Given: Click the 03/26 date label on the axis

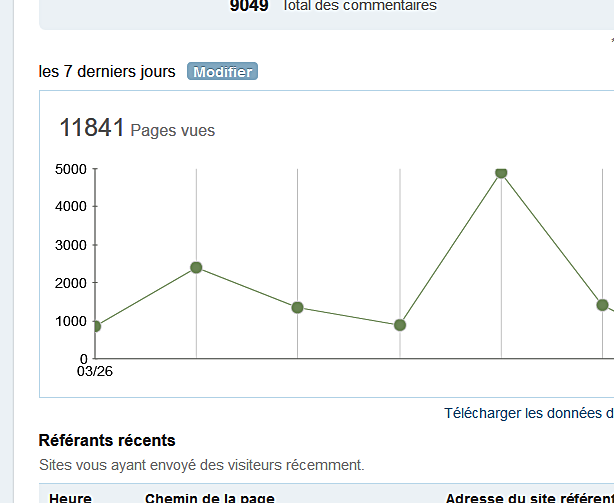Looking at the screenshot, I should [x=94, y=371].
